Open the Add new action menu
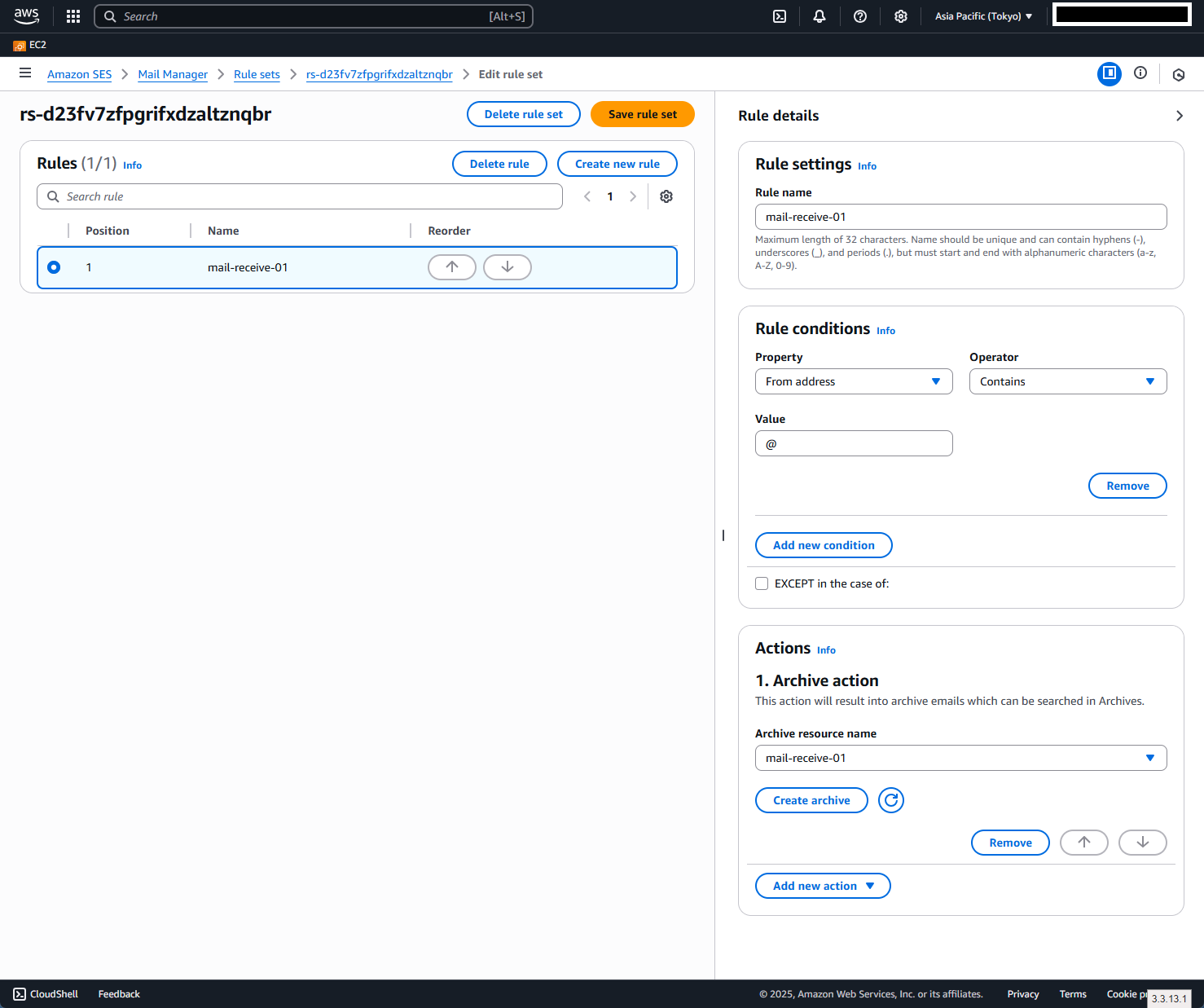Viewport: 1204px width, 1008px height. pyautogui.click(x=823, y=886)
